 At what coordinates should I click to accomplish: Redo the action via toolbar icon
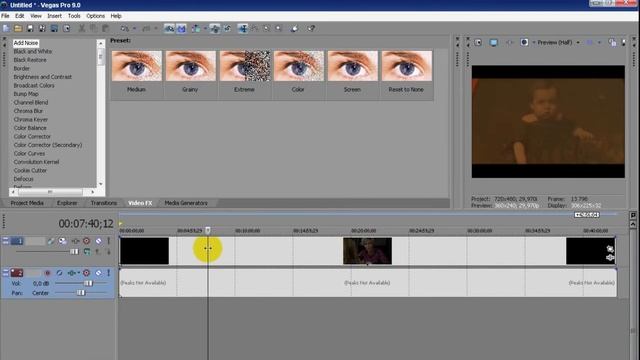point(146,29)
